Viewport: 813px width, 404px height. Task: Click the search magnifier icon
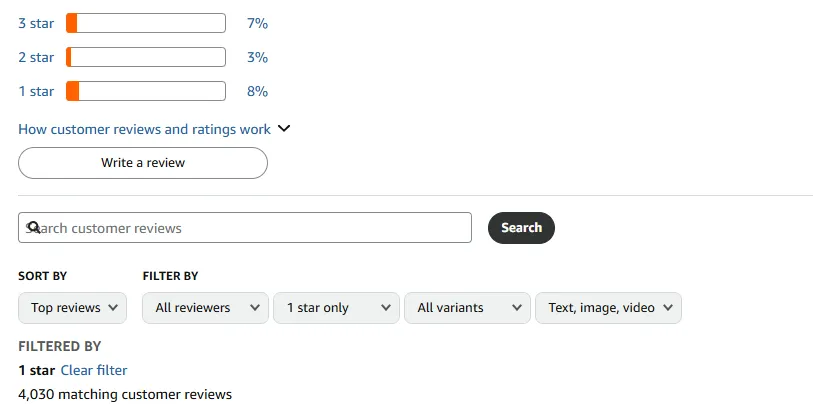pos(33,228)
